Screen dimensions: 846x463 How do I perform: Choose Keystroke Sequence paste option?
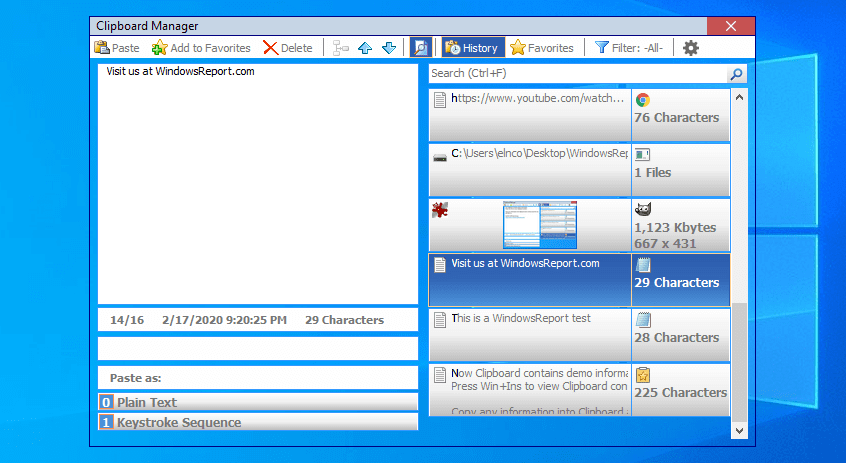pos(258,422)
